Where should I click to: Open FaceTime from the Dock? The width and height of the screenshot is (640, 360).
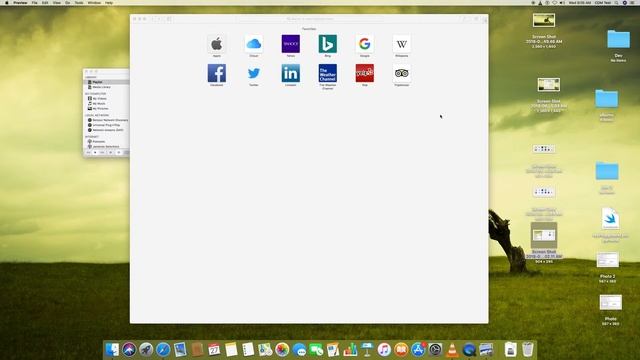coord(316,350)
